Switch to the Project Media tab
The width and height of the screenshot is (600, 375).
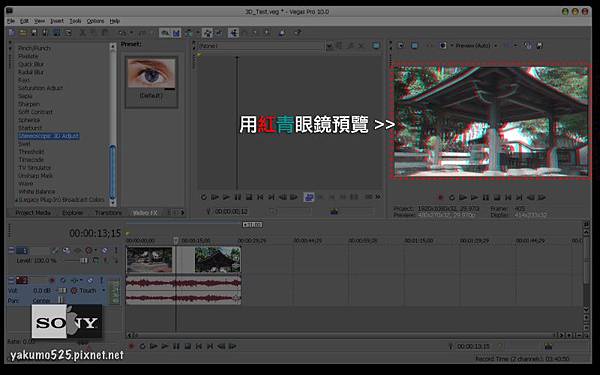coord(33,212)
